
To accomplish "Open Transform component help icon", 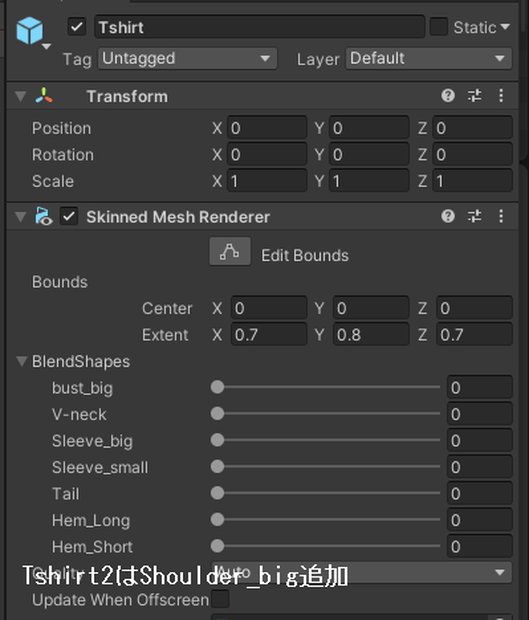I will [448, 95].
